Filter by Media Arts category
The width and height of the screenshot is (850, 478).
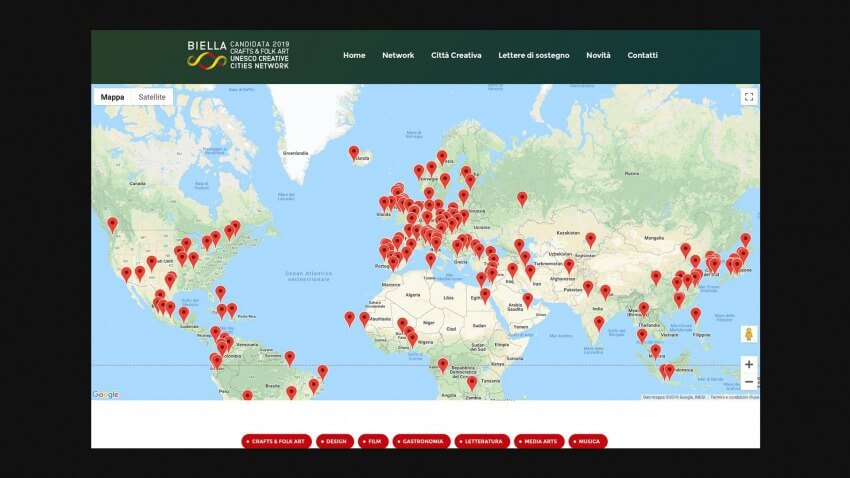(x=539, y=441)
